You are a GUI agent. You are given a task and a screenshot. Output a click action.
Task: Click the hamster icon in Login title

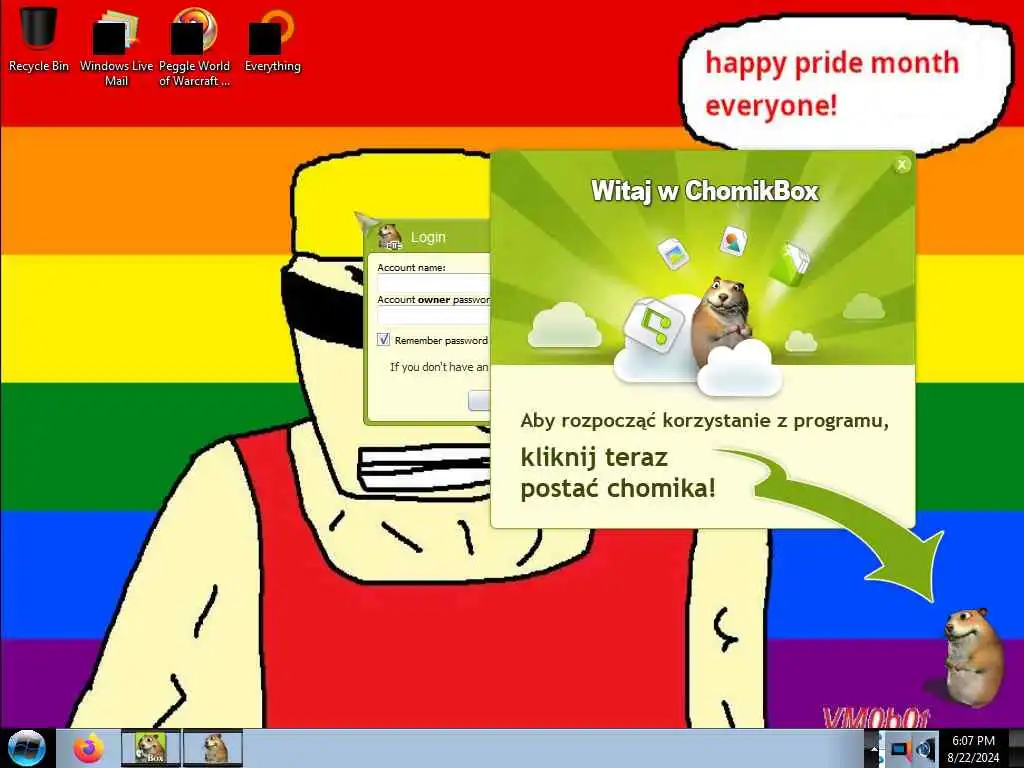point(389,236)
